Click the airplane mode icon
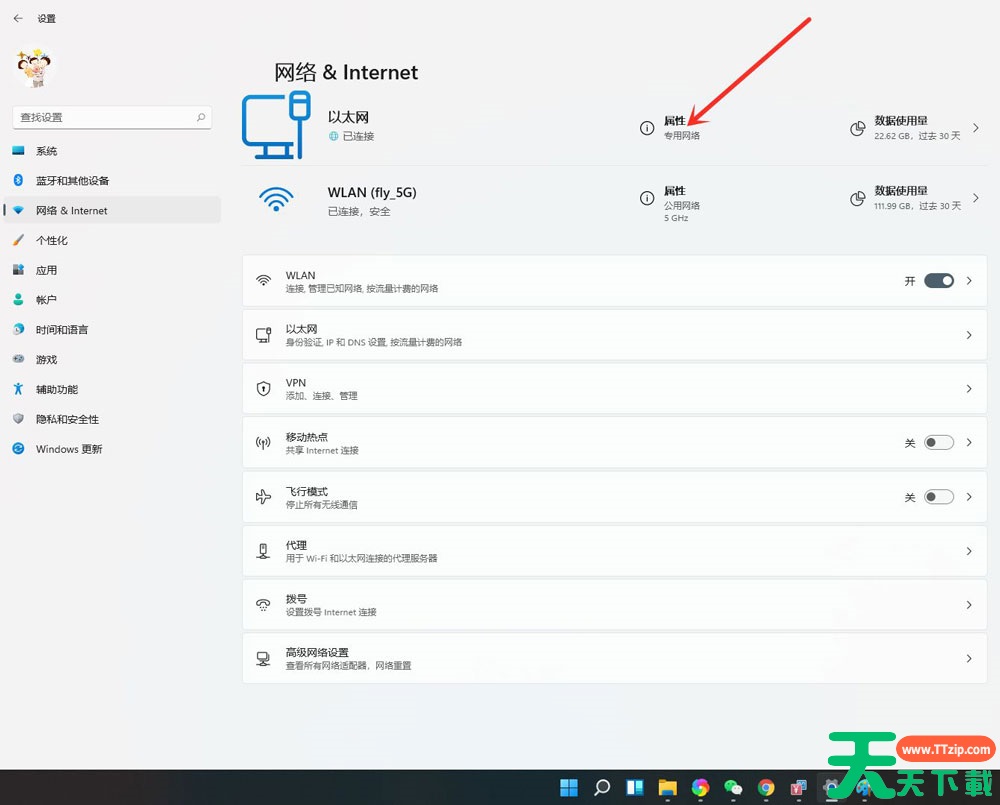 [264, 497]
